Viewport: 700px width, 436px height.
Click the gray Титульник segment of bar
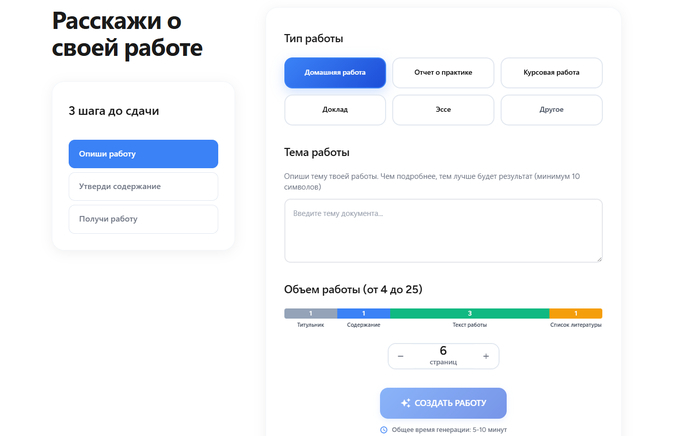310,314
